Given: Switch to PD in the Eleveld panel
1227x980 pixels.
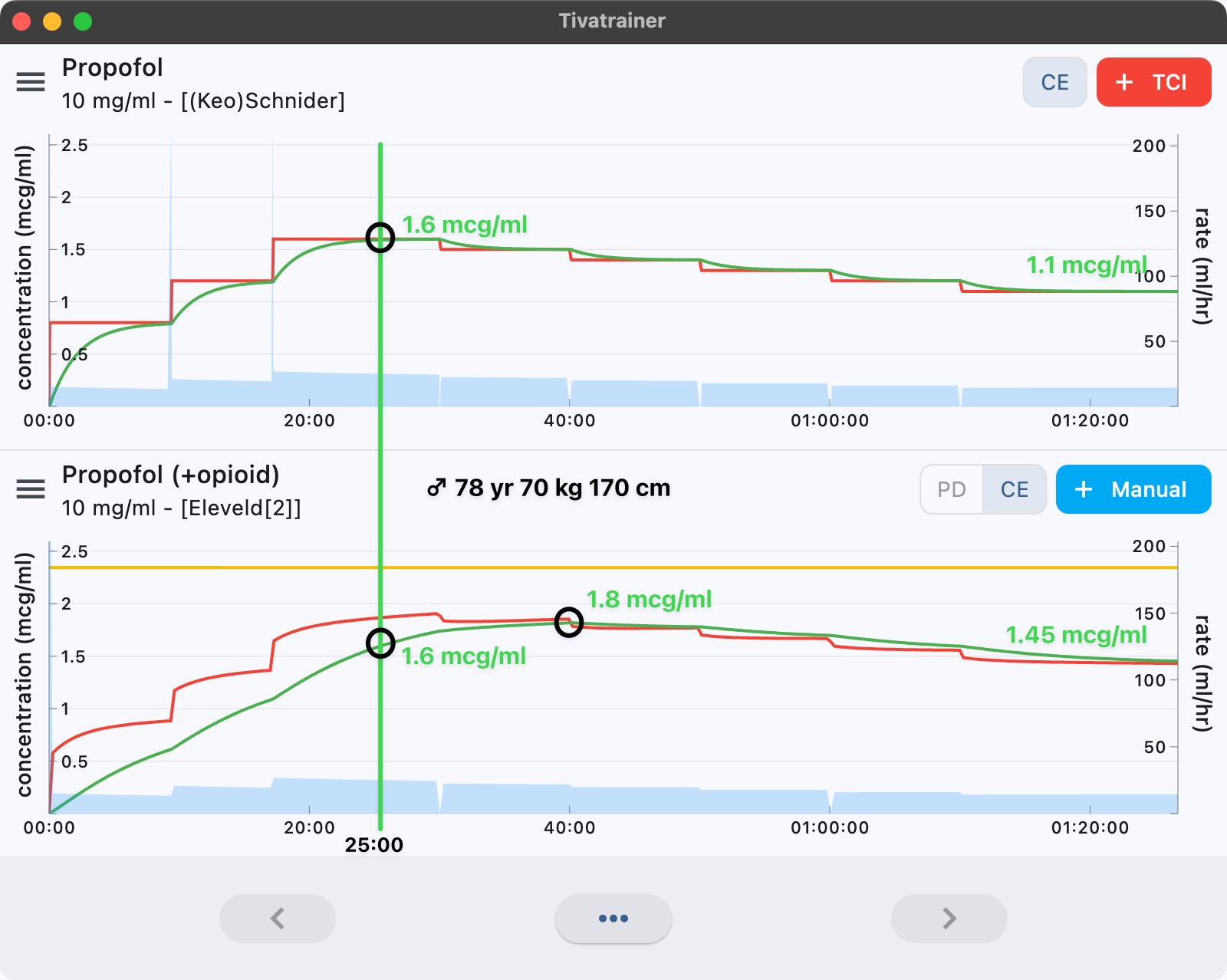Looking at the screenshot, I should [952, 489].
